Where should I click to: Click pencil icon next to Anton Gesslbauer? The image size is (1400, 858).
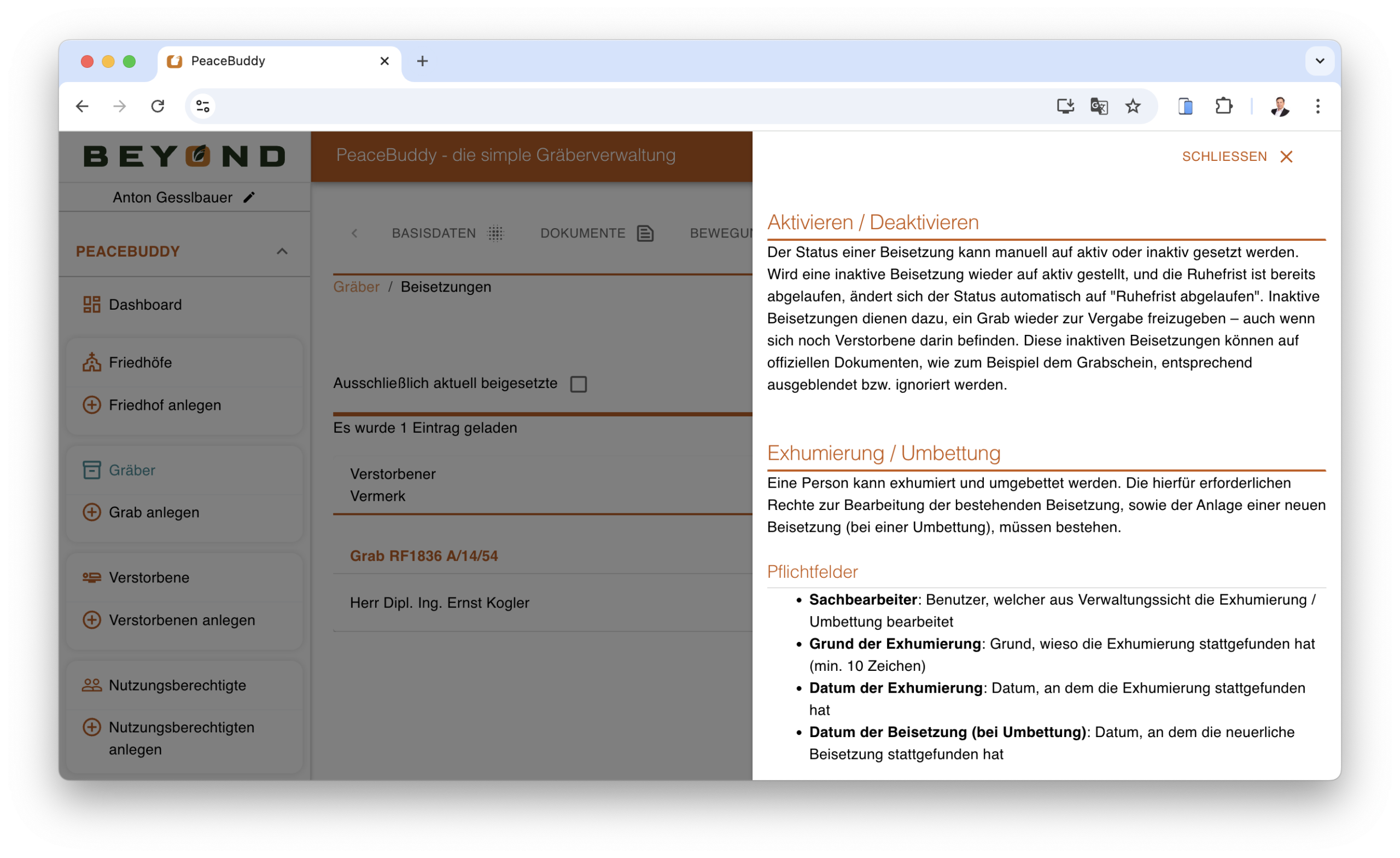pos(249,198)
